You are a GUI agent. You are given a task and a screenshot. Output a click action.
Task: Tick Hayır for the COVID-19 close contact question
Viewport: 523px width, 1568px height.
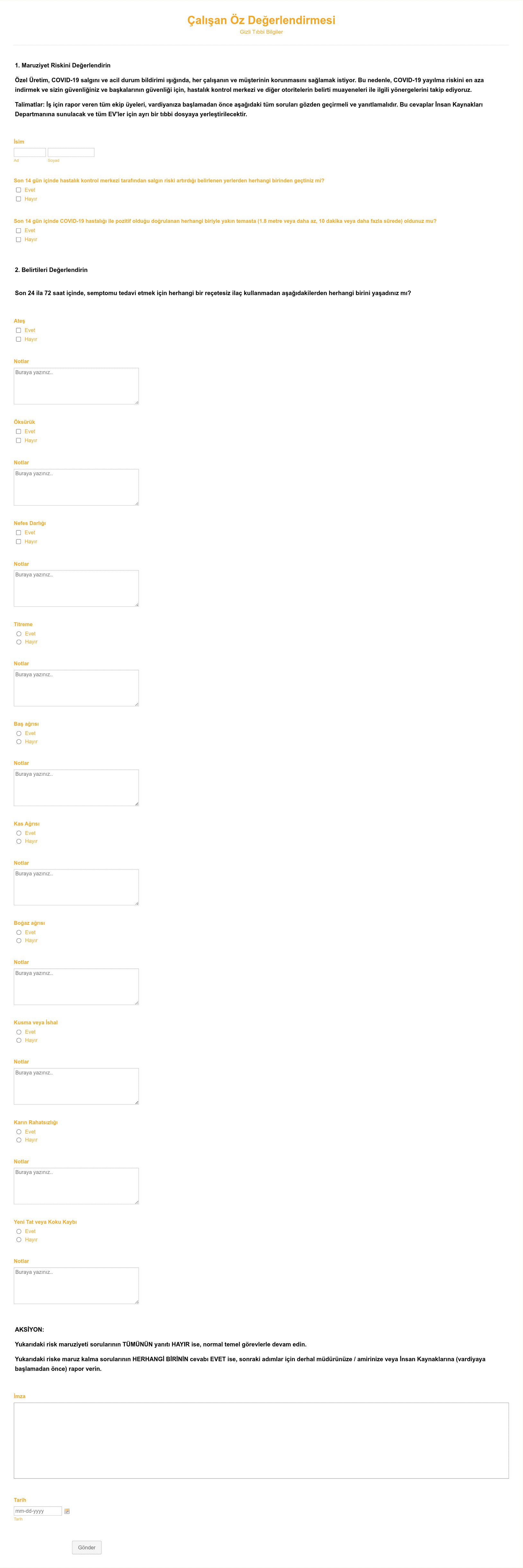18,240
